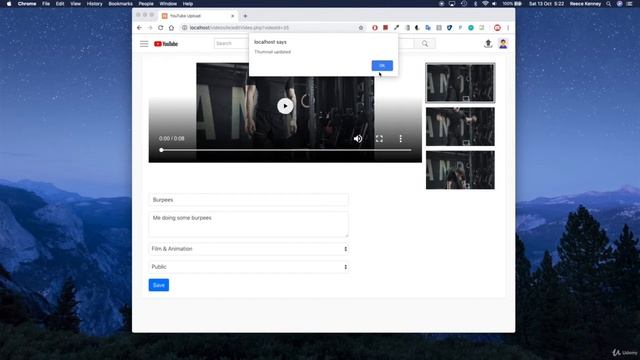Click the YouTube logo
This screenshot has height=360, width=640.
point(166,44)
